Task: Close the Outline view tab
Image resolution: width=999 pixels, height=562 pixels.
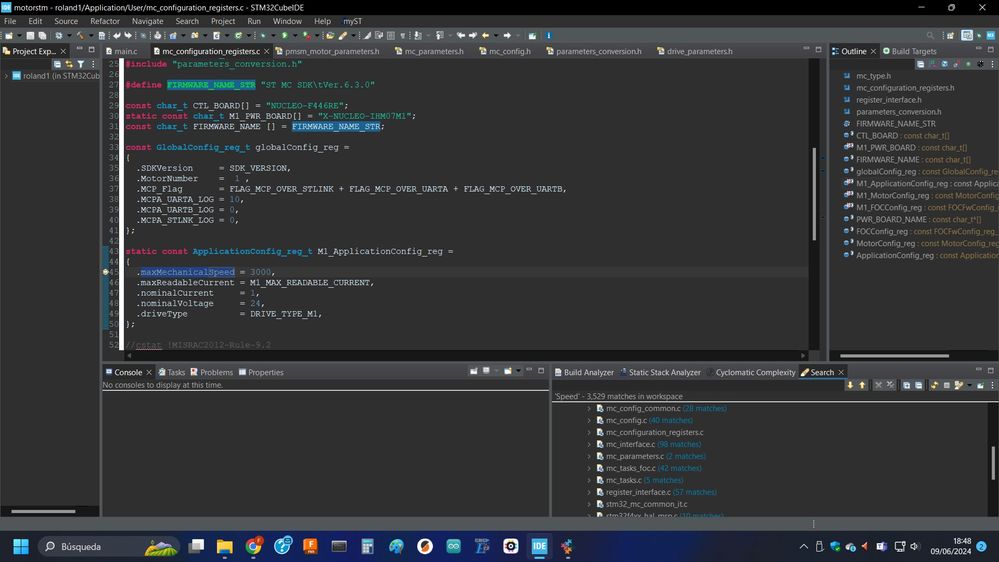Action: click(x=873, y=51)
